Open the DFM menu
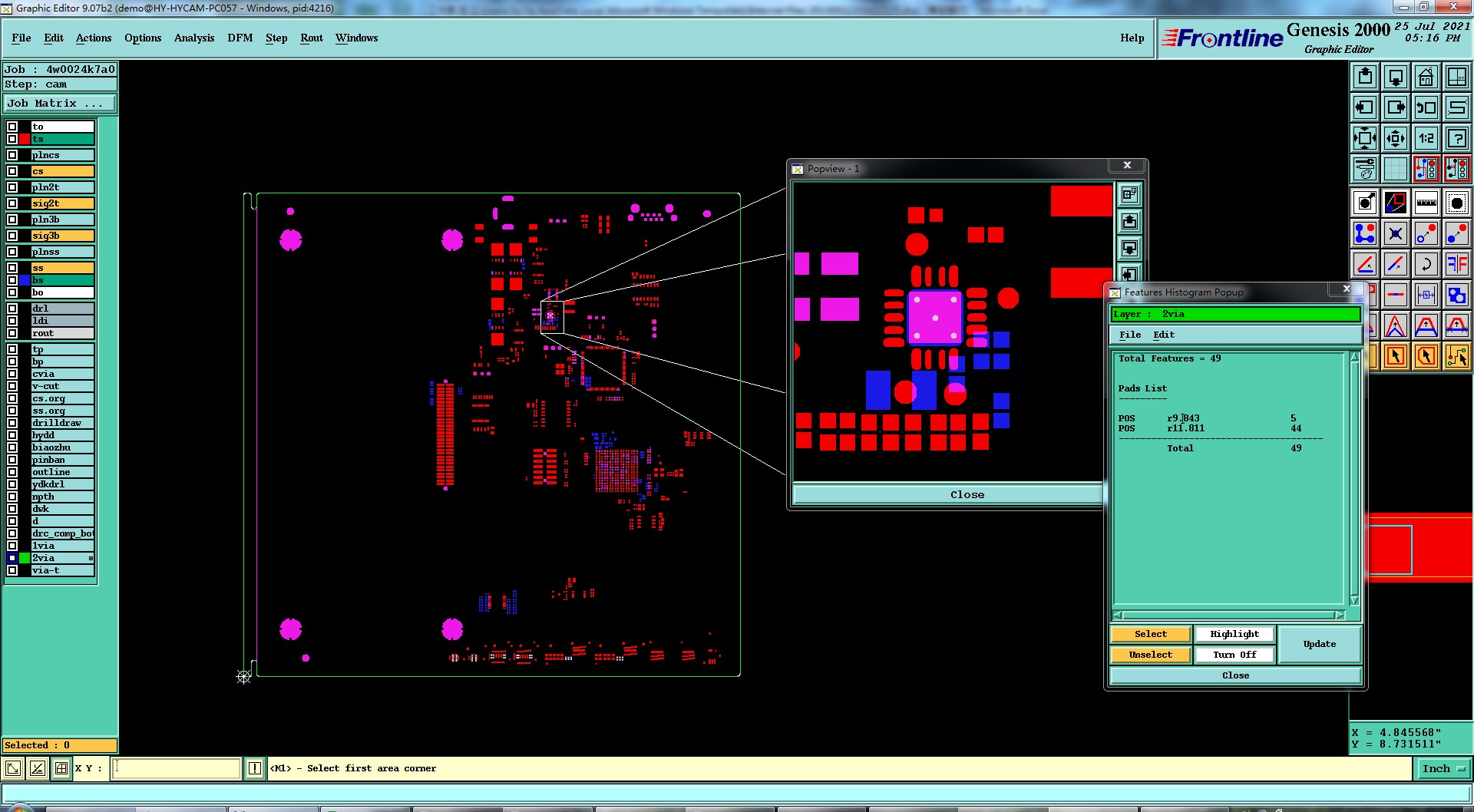The width and height of the screenshot is (1474, 812). 240,38
